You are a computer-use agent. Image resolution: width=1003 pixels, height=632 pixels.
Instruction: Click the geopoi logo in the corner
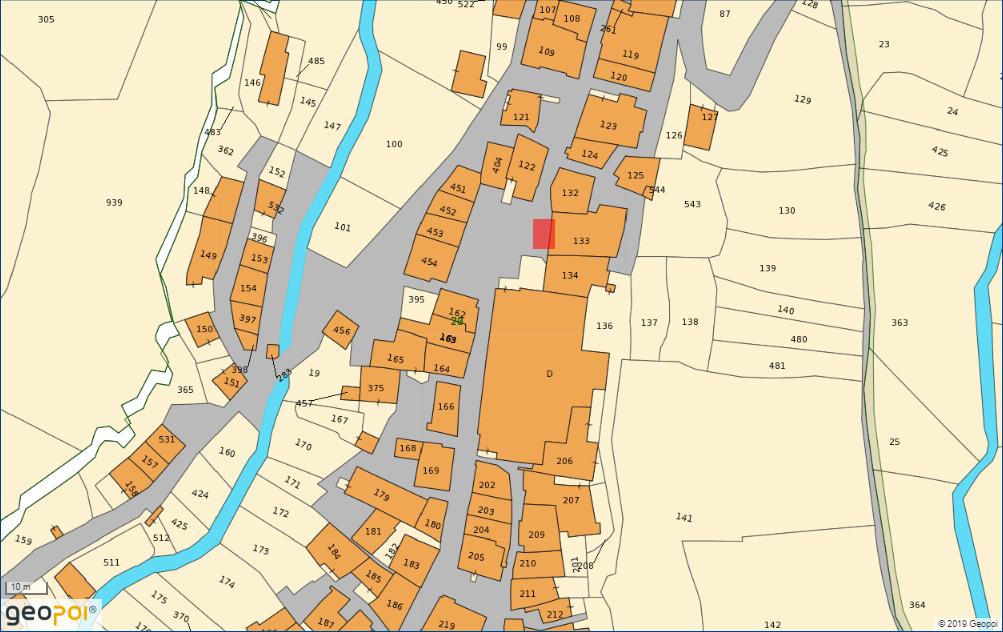click(51, 612)
